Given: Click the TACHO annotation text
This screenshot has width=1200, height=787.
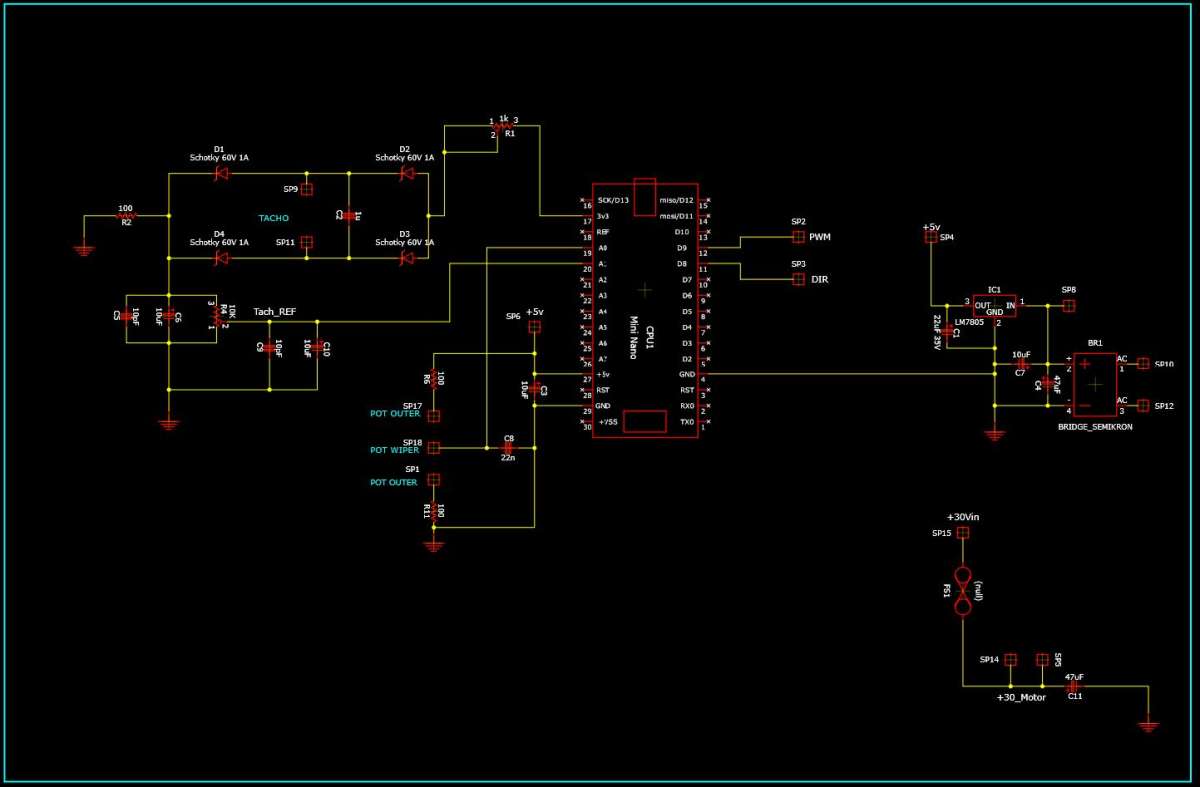Looking at the screenshot, I should point(274,216).
